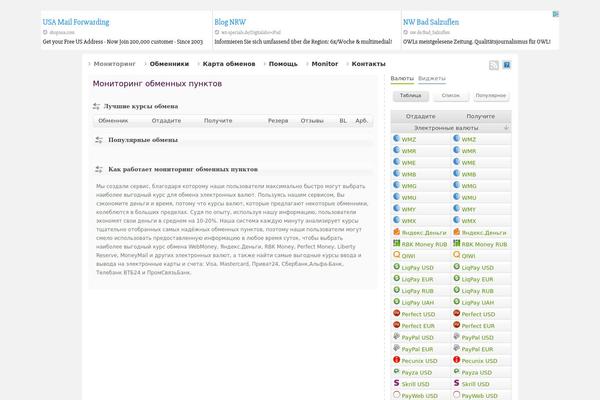
Task: Click LiqPay USD icon in Отдадите column
Action: (x=396, y=267)
